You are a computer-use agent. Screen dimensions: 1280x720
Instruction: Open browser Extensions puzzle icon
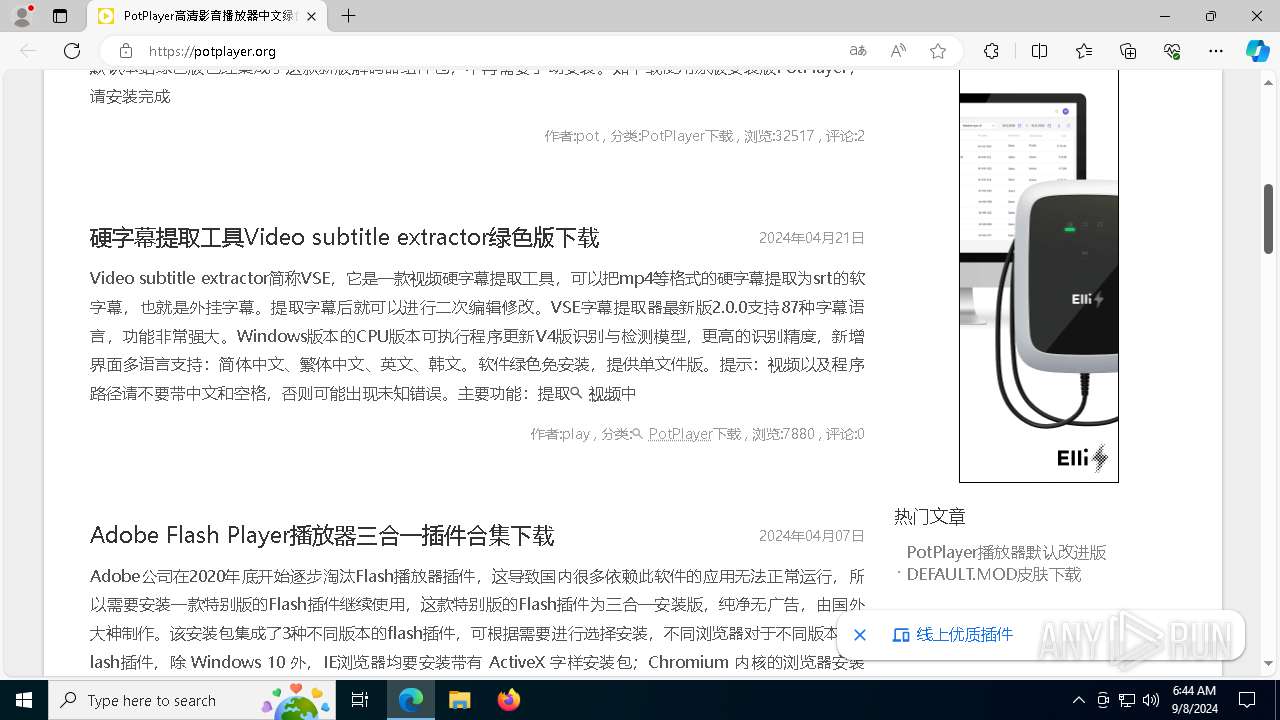tap(991, 51)
